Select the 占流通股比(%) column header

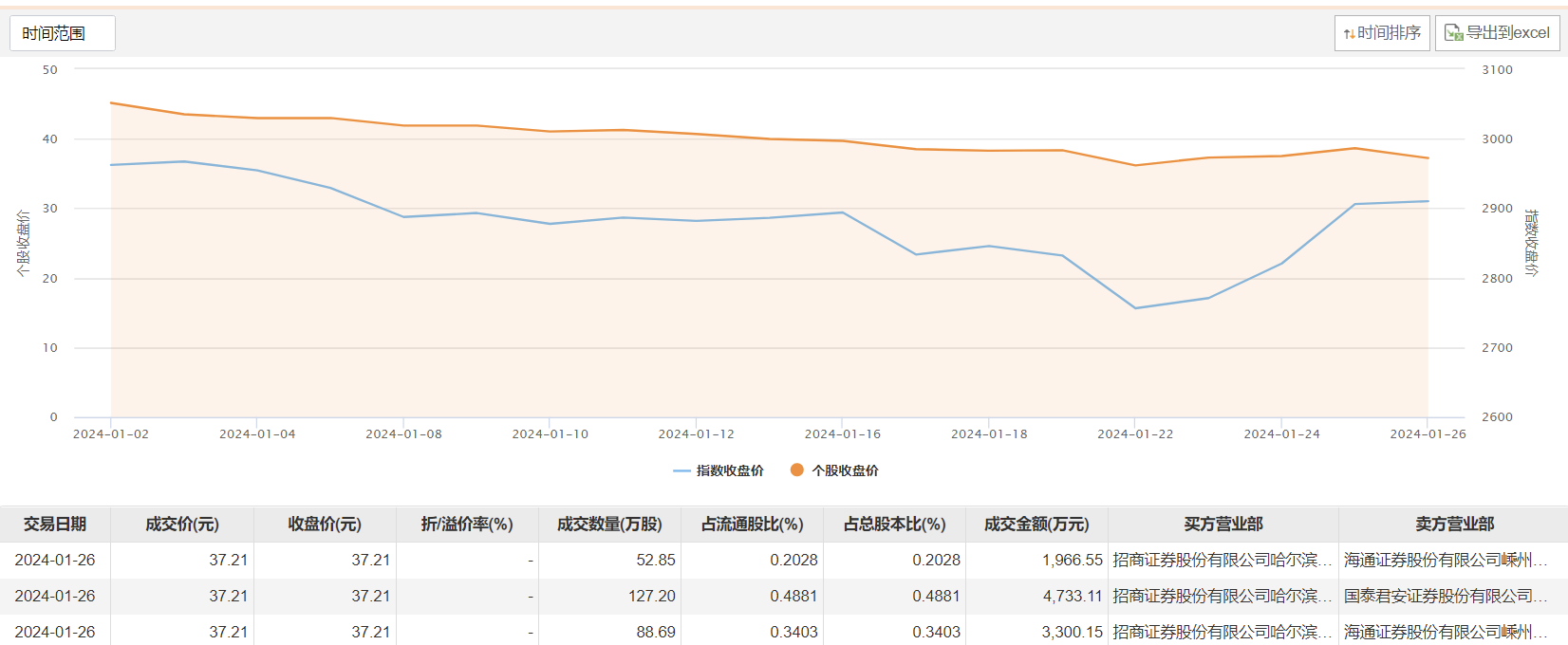(x=752, y=525)
